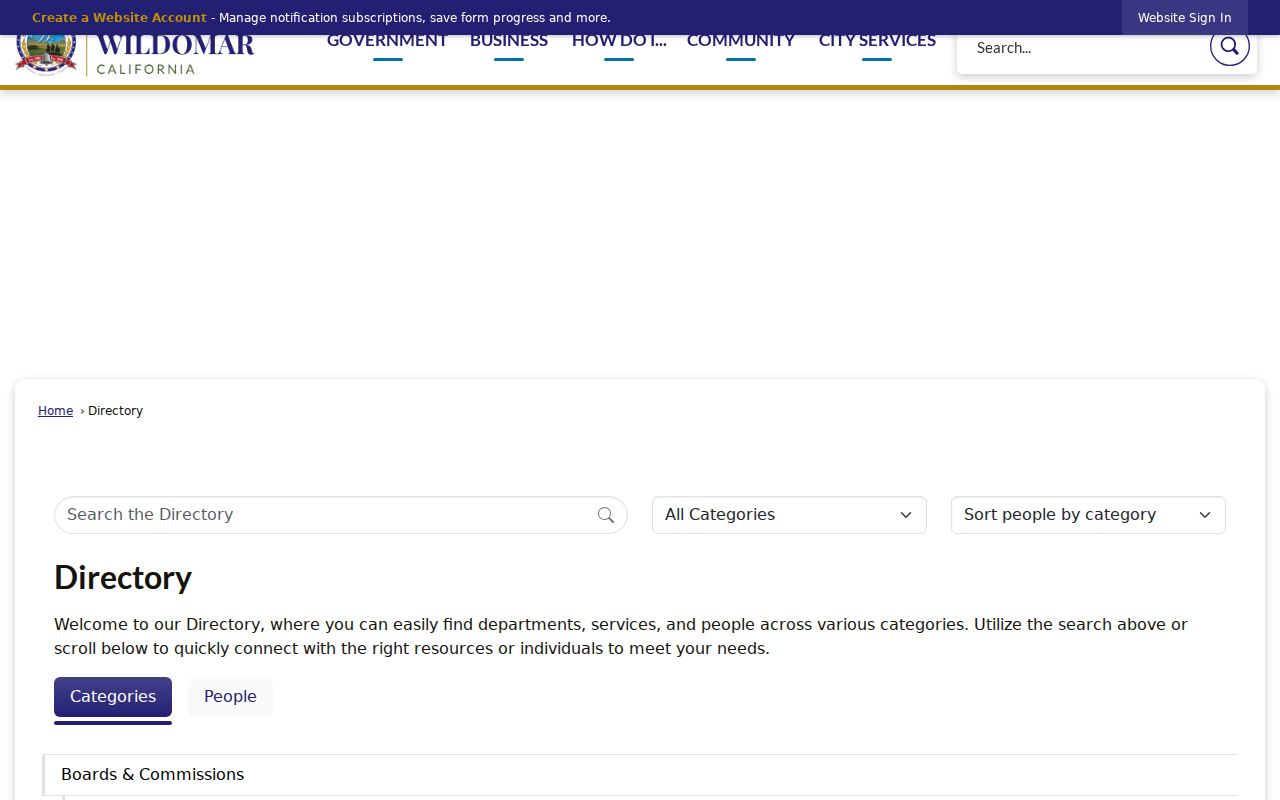1280x800 pixels.
Task: Click the Home breadcrumb link
Action: click(x=56, y=411)
